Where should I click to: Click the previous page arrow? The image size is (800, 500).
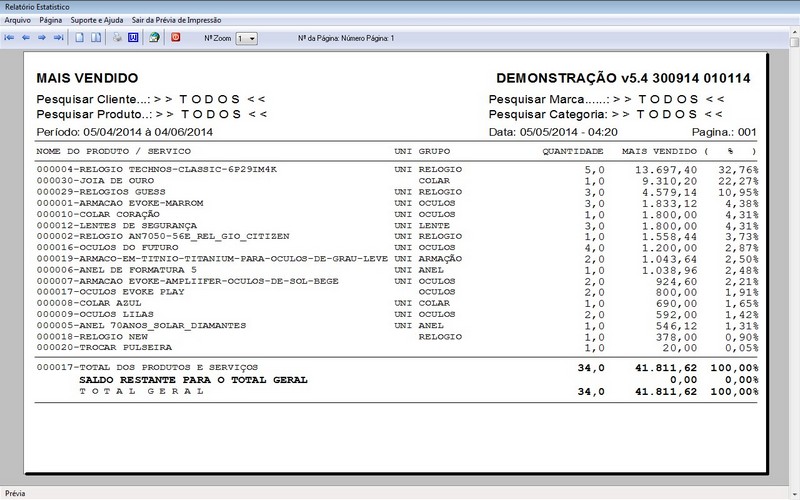pyautogui.click(x=25, y=38)
